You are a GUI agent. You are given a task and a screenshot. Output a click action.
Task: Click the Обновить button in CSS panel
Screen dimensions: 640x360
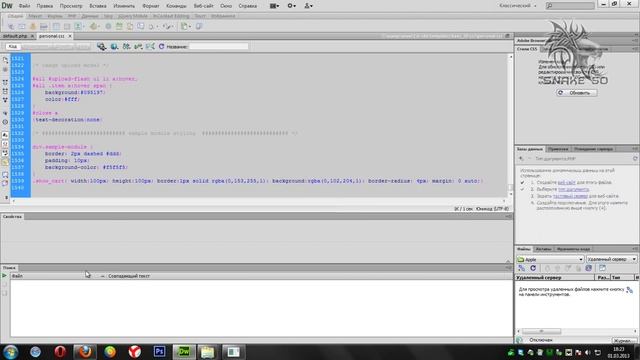point(577,93)
